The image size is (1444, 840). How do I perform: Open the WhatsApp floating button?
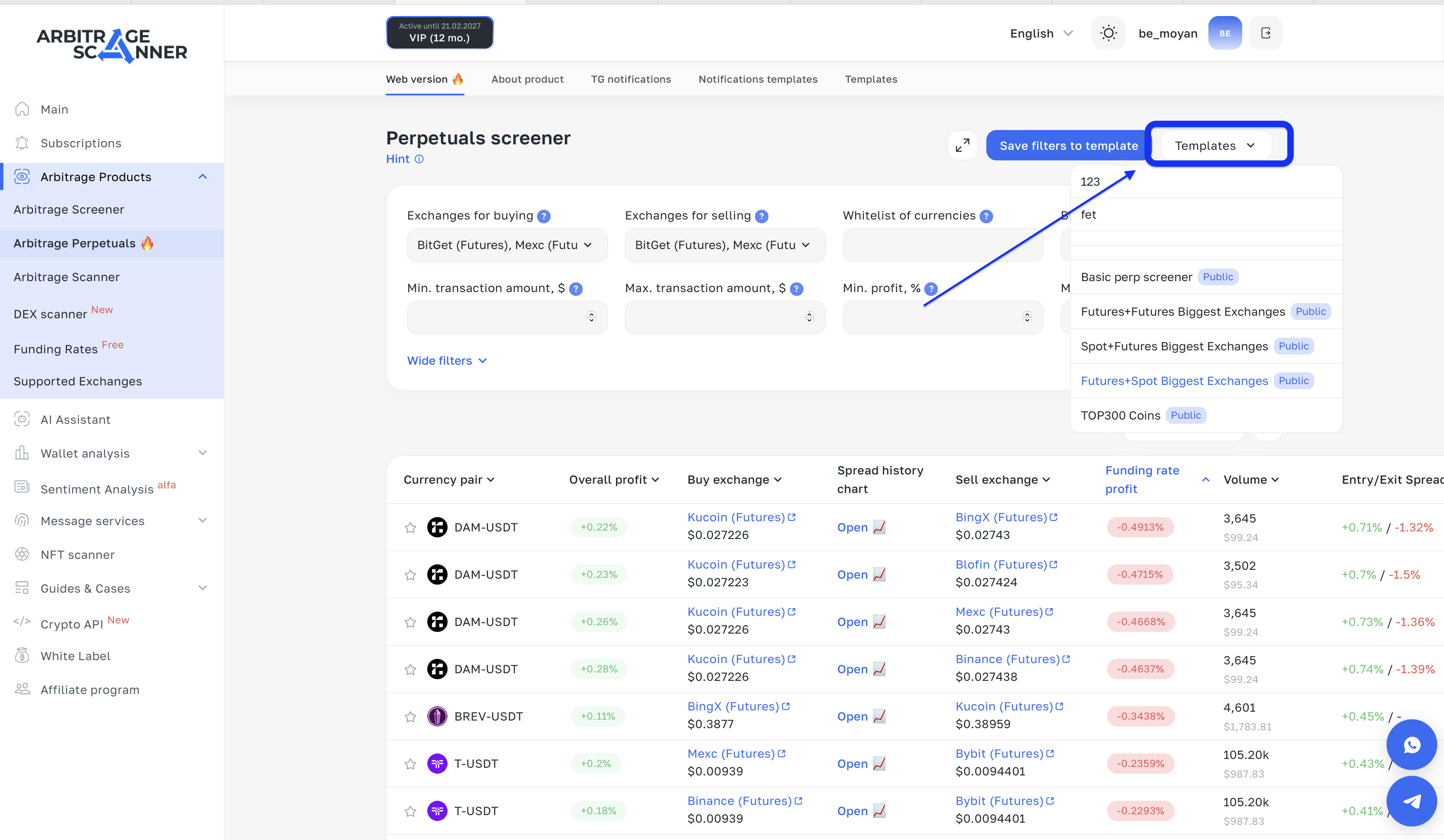[1412, 745]
